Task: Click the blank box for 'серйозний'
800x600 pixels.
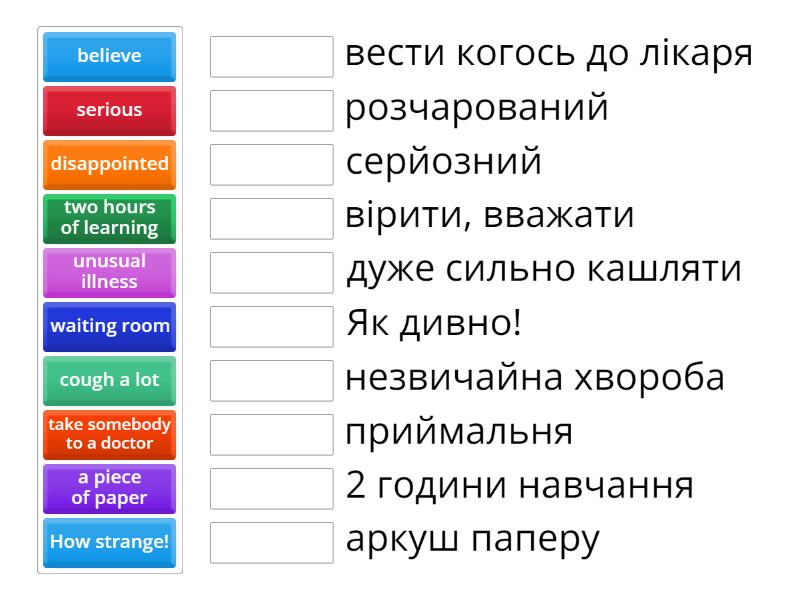Action: [x=272, y=165]
